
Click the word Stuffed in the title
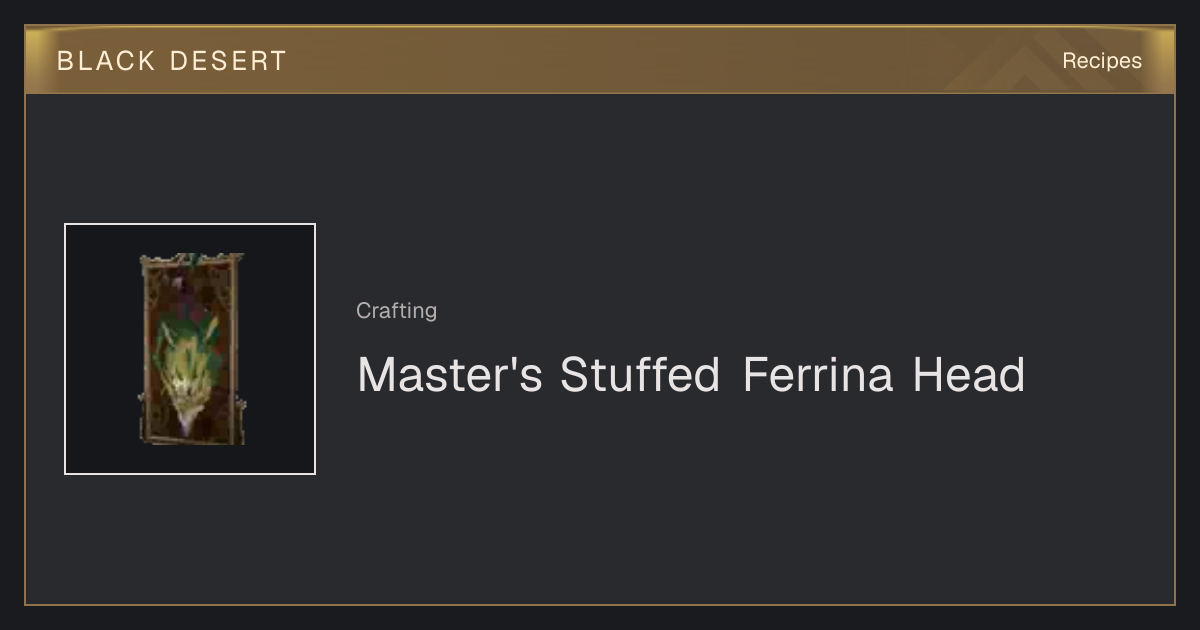point(640,375)
